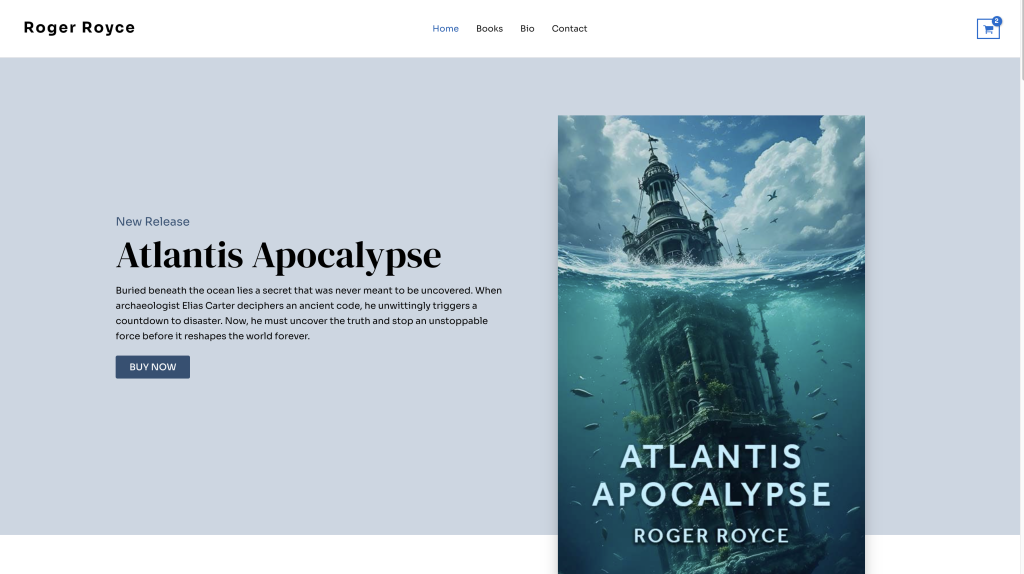Click the page's vertical scrollbar
Viewport: 1024px width, 574px height.
[x=1019, y=200]
